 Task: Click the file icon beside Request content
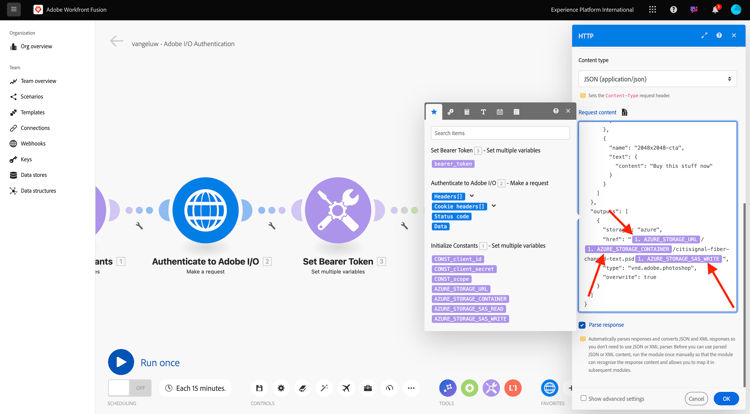coord(624,112)
